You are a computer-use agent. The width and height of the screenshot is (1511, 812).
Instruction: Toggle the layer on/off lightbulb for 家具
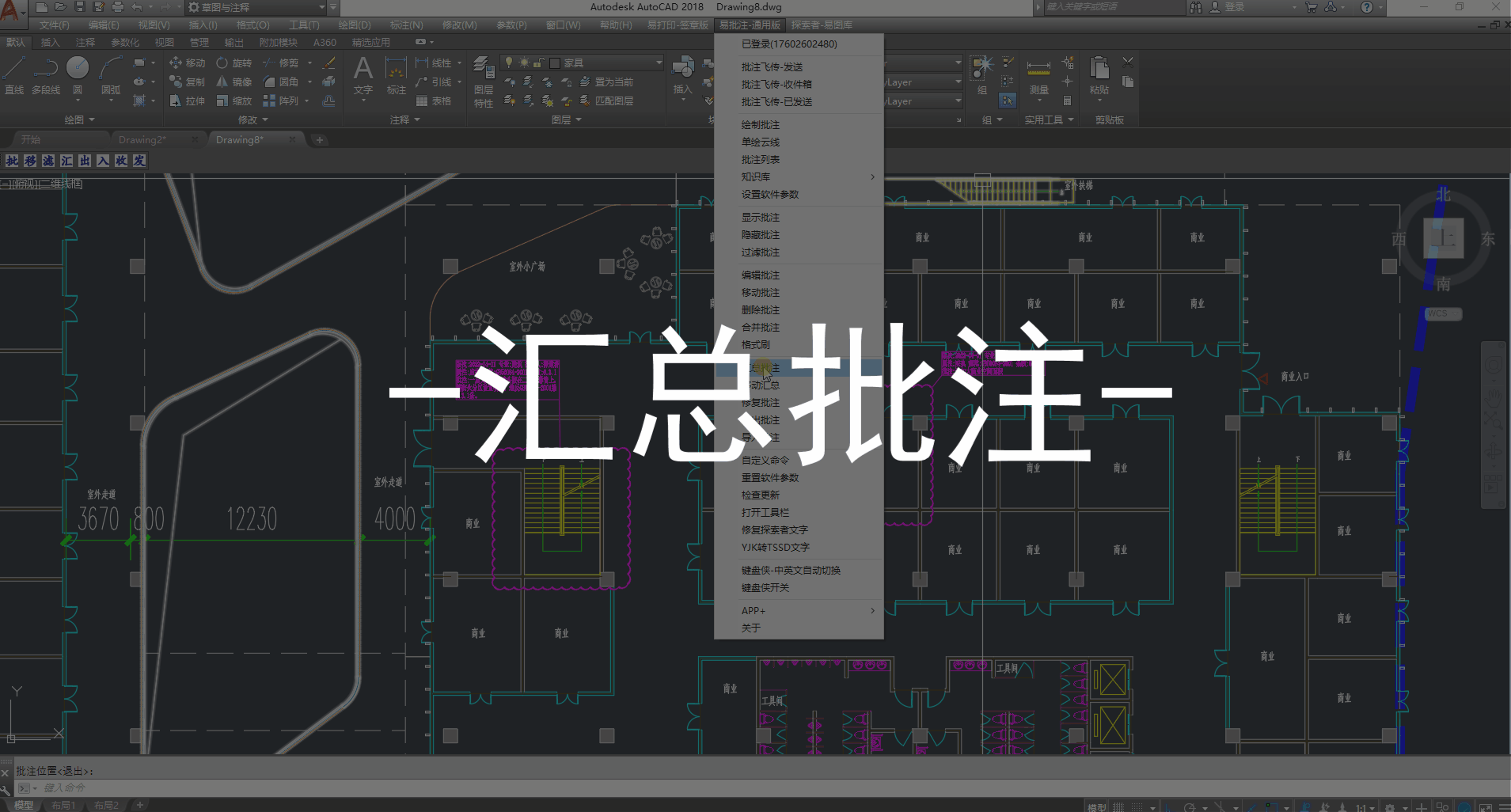click(x=509, y=63)
